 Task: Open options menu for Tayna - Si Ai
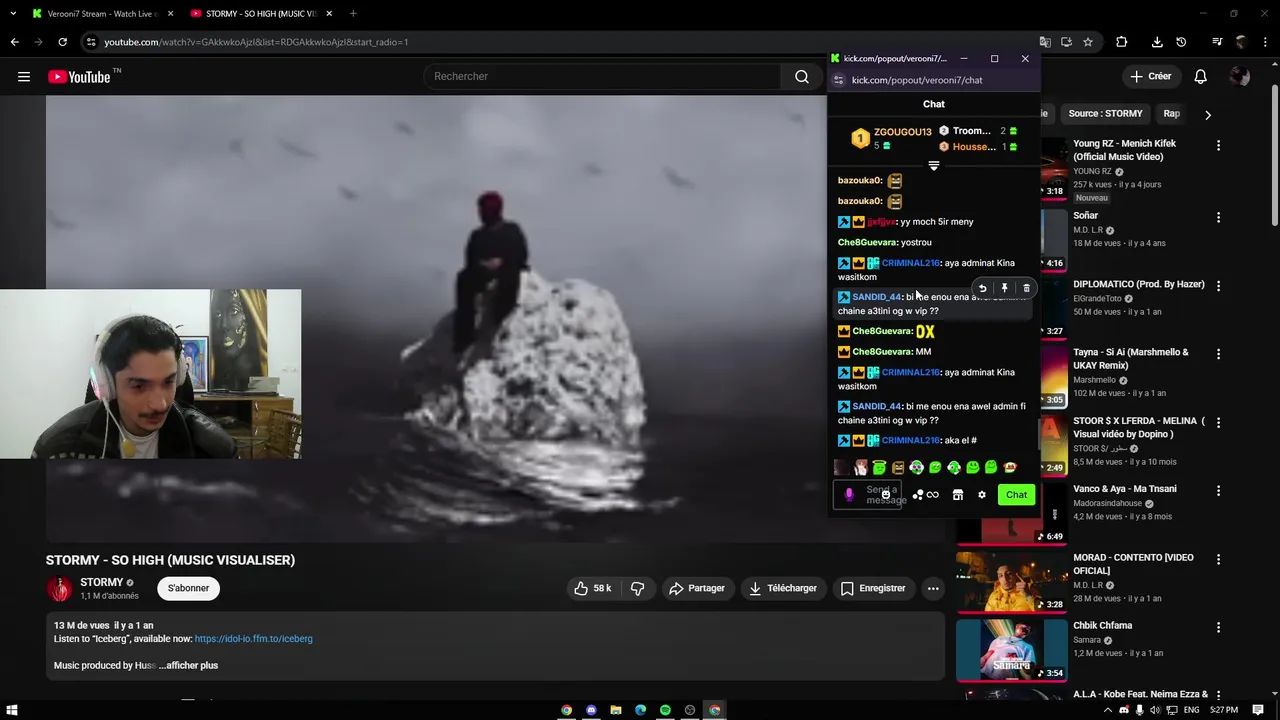[x=1218, y=354]
